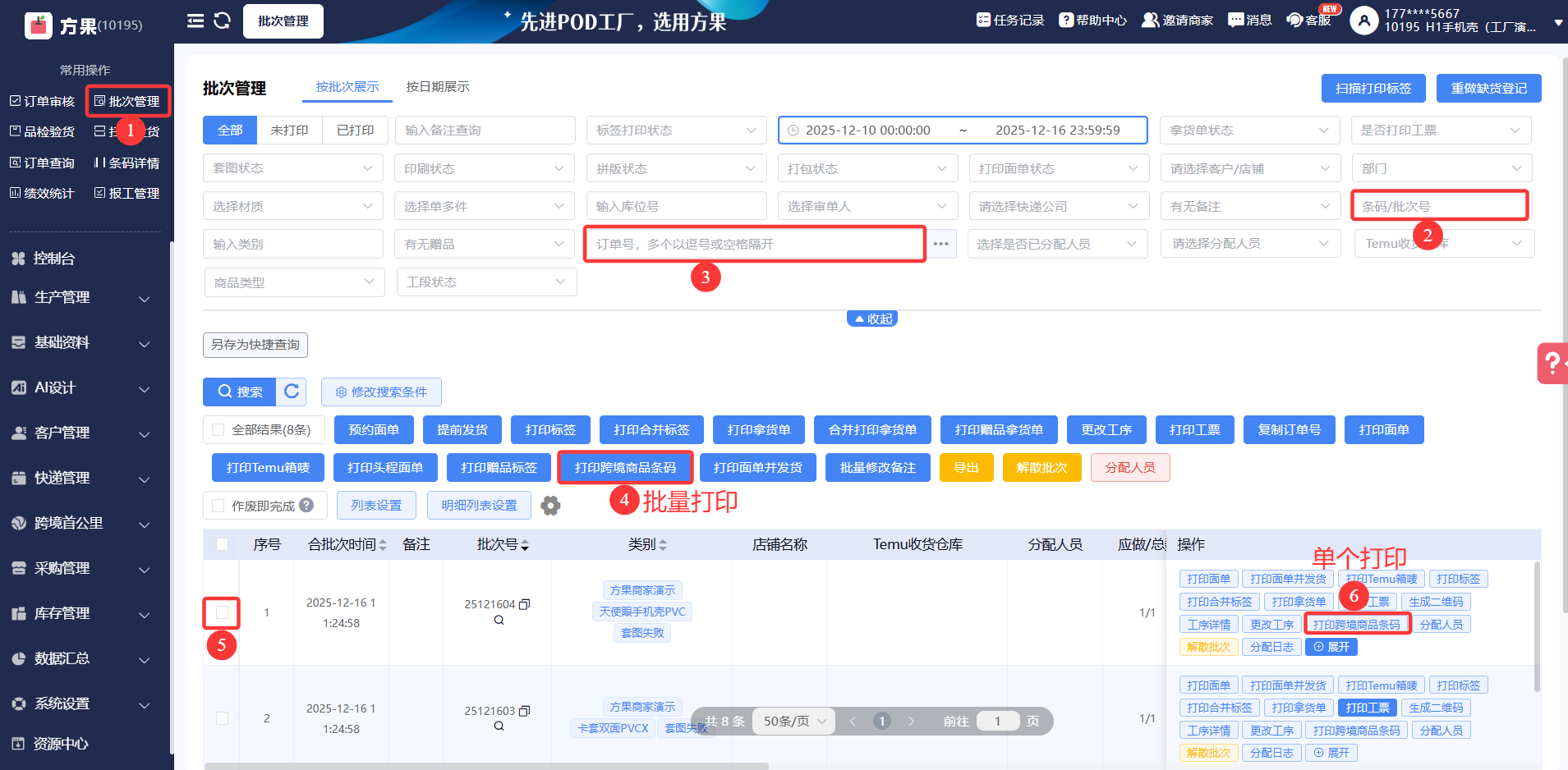
Task: Click the yellow 导出 export button
Action: point(966,467)
